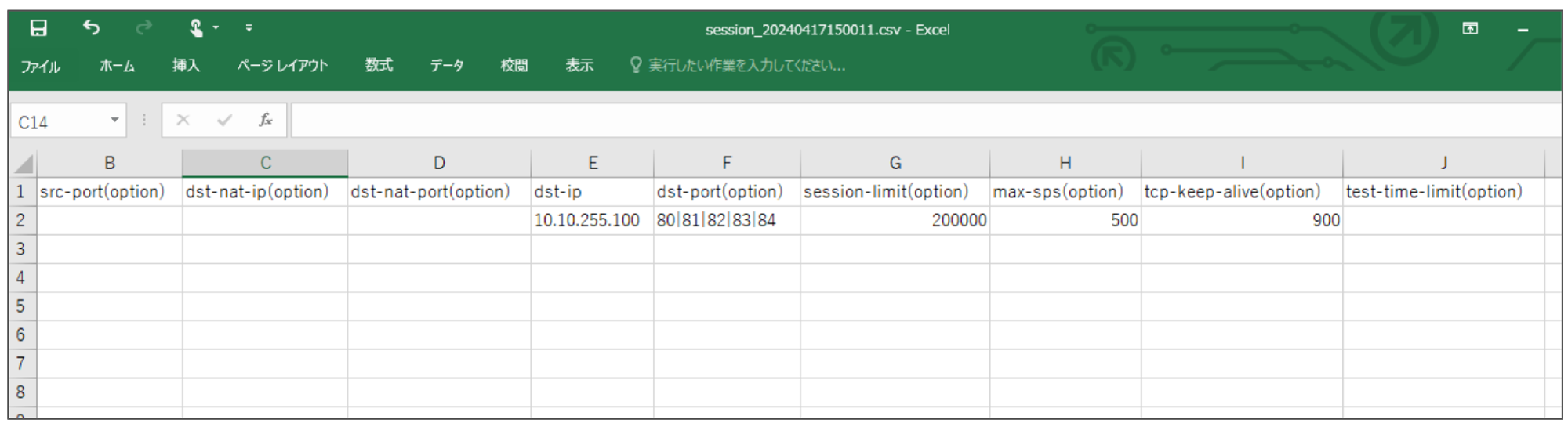Click the insert function fx icon
This screenshot has width=1568, height=423.
pyautogui.click(x=266, y=120)
